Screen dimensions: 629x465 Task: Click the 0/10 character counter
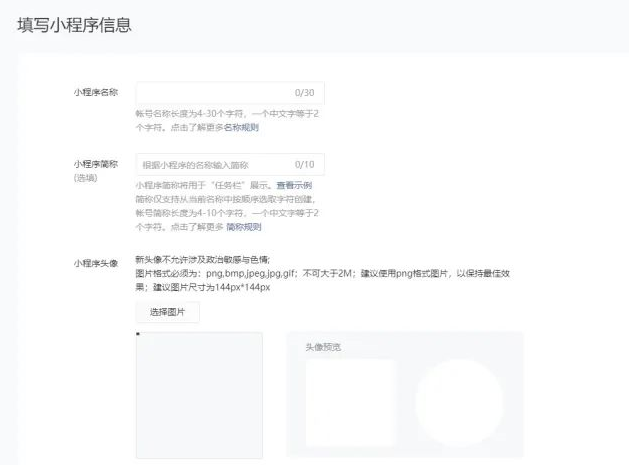pyautogui.click(x=304, y=164)
